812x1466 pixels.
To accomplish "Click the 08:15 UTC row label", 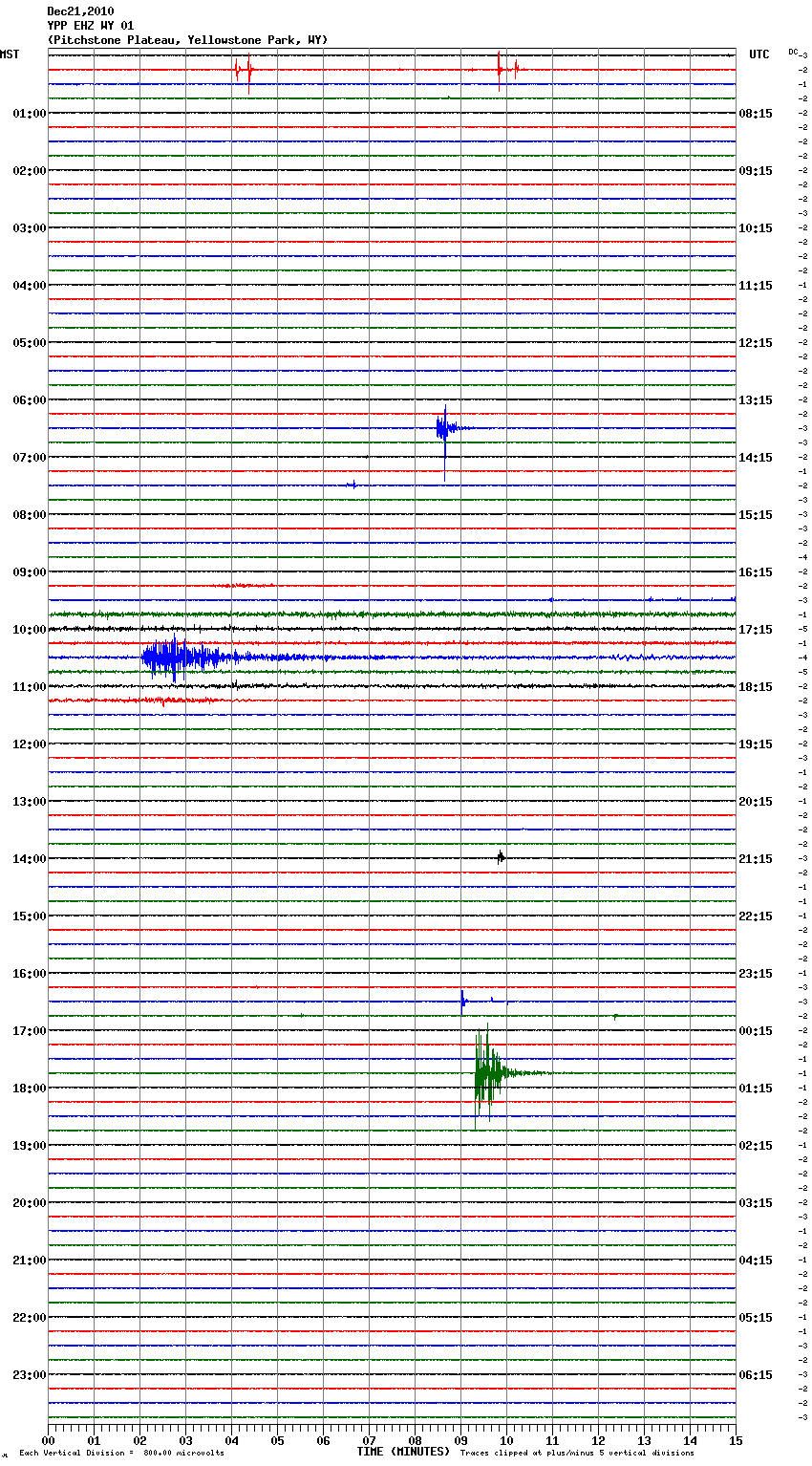I will coord(756,114).
